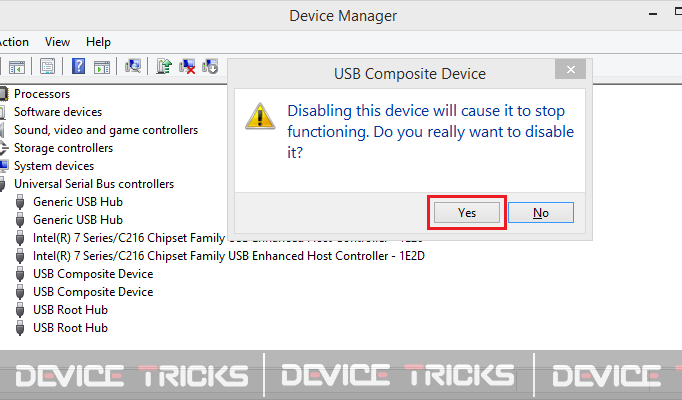Confirm disabling with the Yes button
The image size is (682, 400).
467,213
